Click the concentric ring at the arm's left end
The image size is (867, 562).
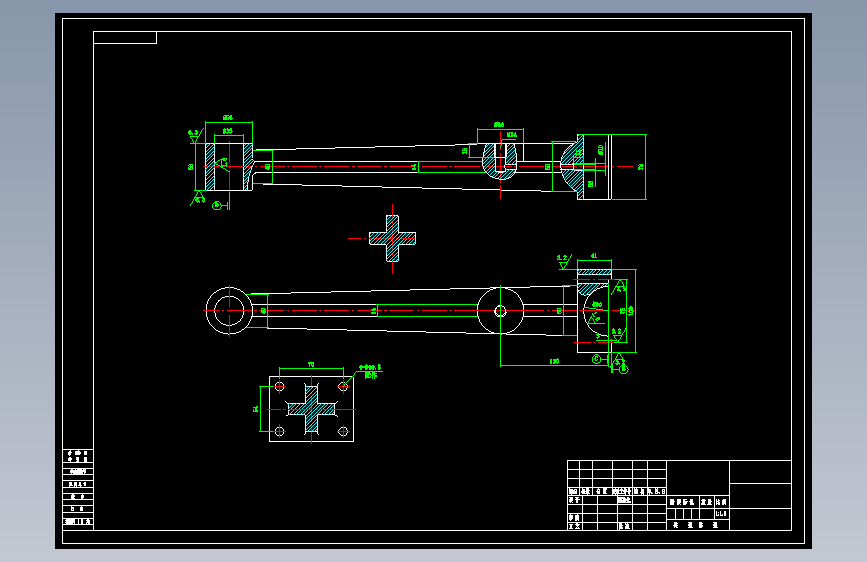[x=229, y=310]
